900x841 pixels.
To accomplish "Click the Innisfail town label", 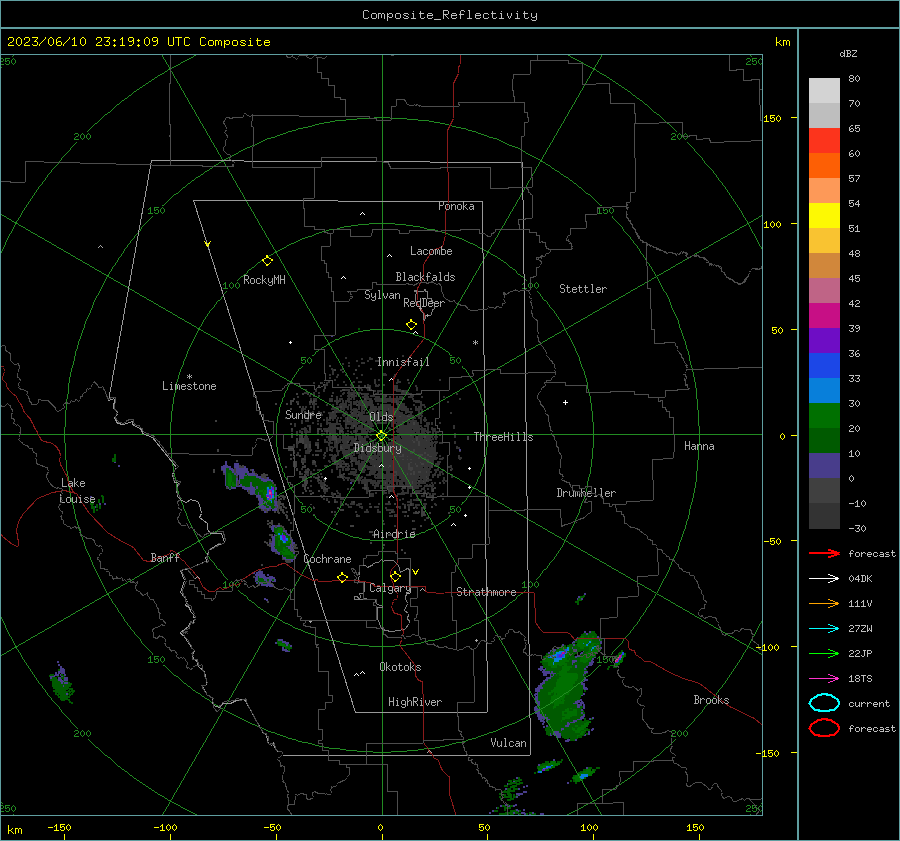I will click(403, 362).
